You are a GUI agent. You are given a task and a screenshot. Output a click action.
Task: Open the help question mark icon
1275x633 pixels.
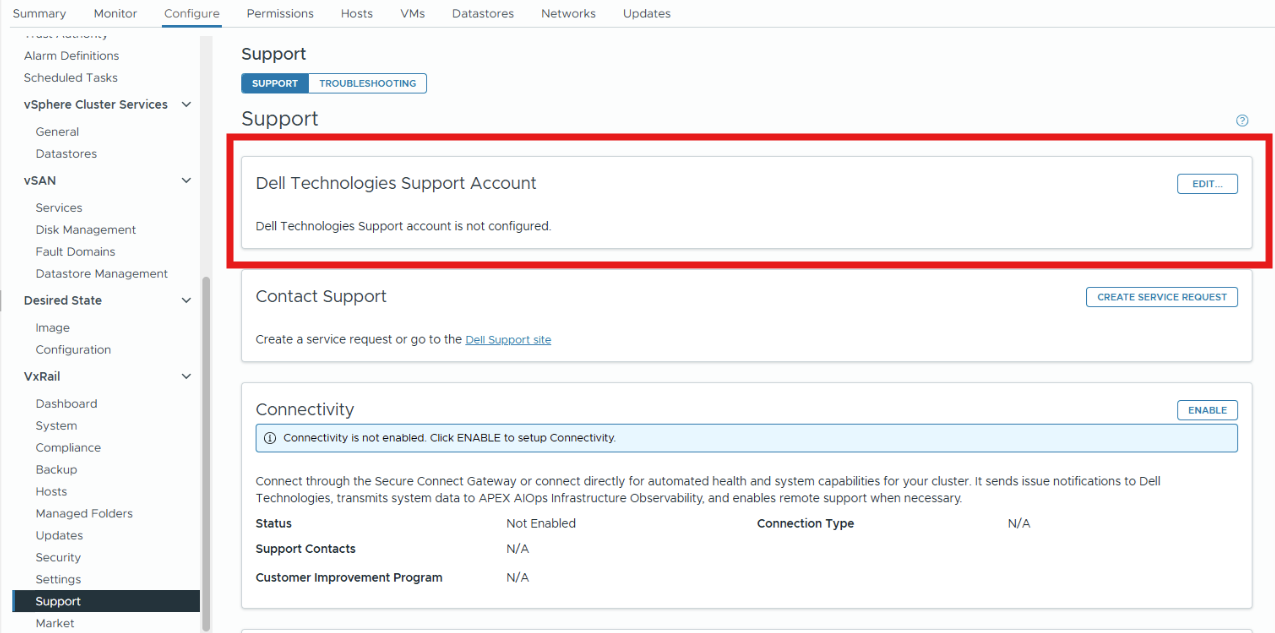coord(1242,121)
